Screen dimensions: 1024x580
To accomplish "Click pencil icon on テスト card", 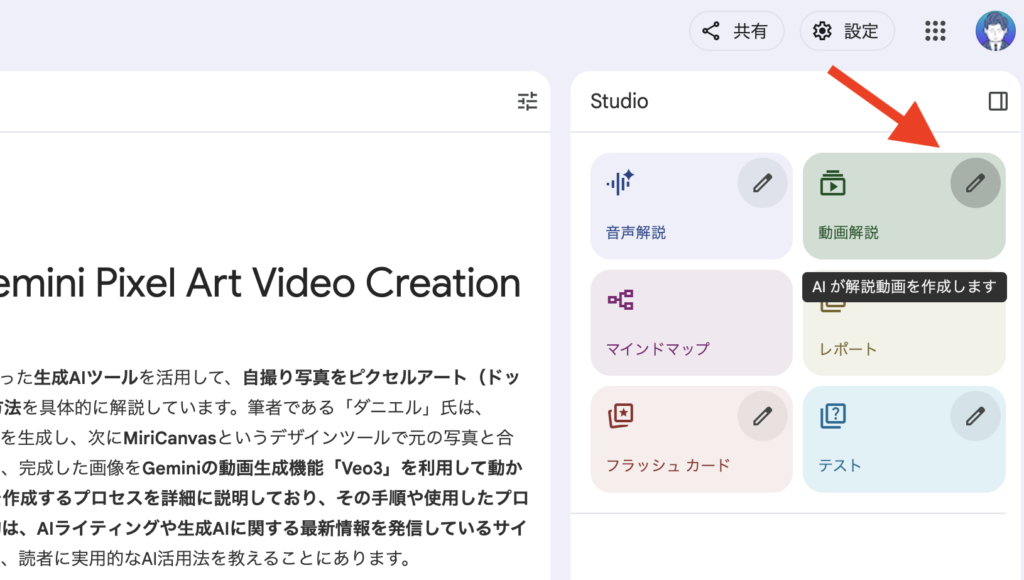I will pyautogui.click(x=975, y=415).
